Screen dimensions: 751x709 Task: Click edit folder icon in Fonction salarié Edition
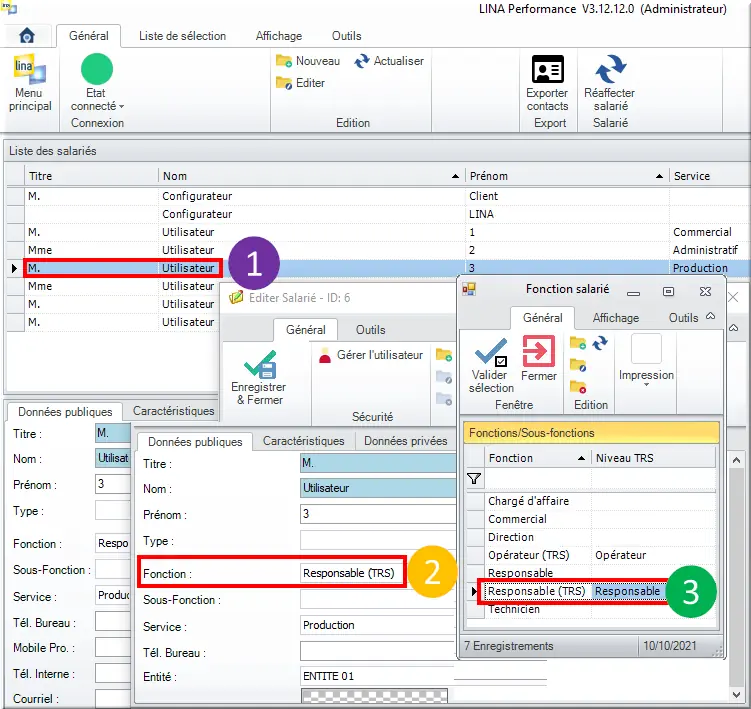[x=578, y=366]
